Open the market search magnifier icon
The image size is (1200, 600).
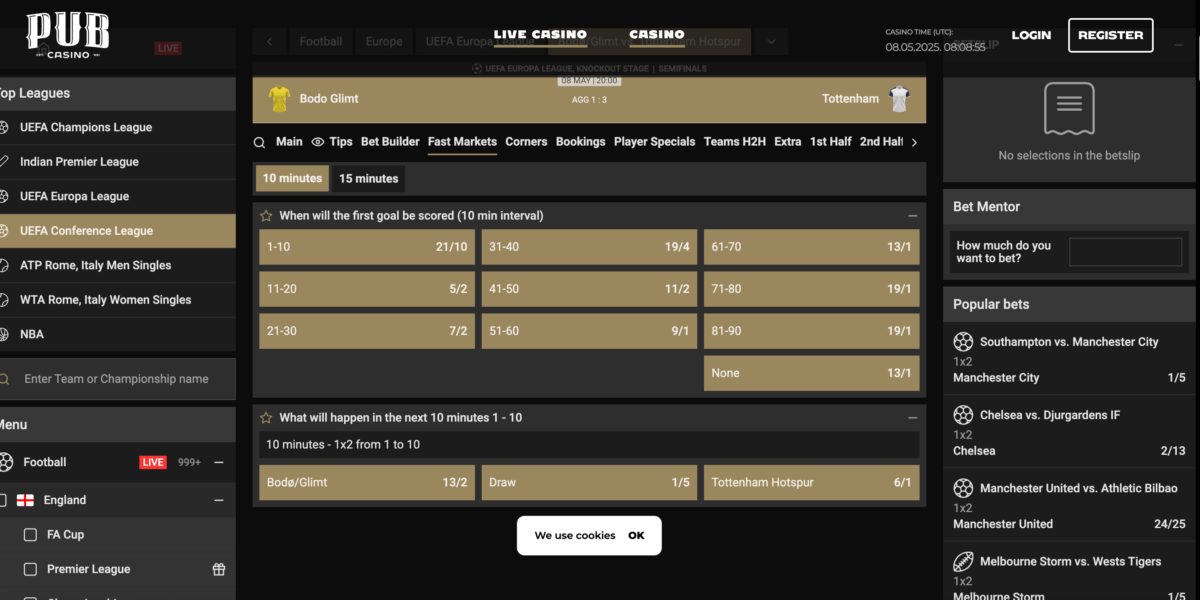(260, 142)
